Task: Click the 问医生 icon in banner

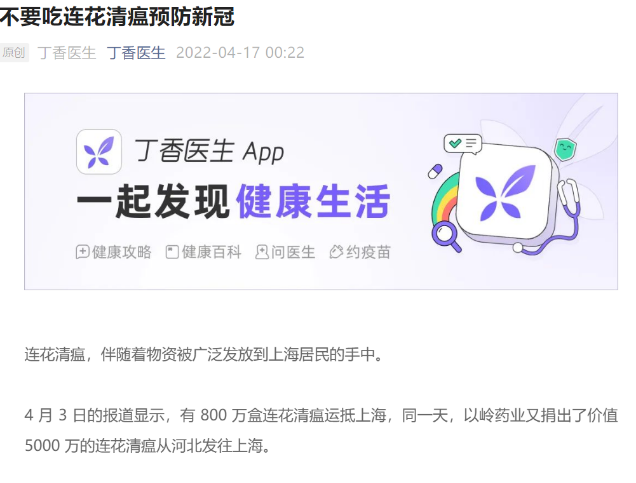Action: (262, 252)
